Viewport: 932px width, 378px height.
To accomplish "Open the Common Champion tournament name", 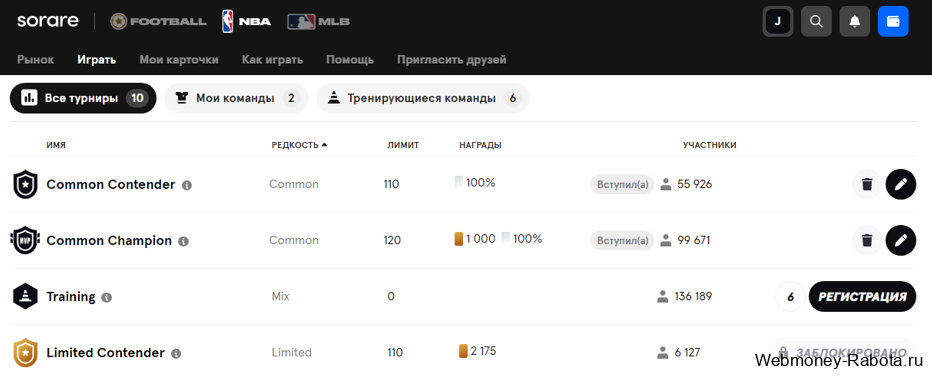I will click(x=109, y=240).
